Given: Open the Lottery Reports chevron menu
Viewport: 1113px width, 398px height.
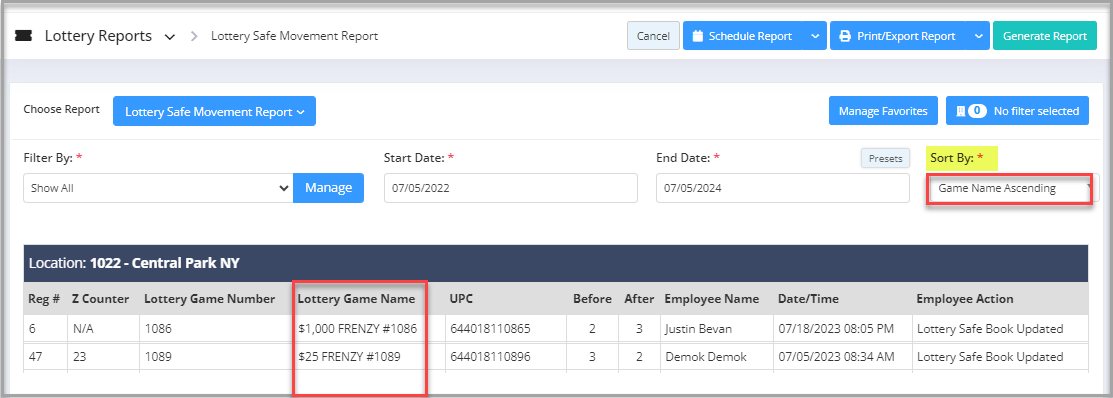Looking at the screenshot, I should tap(169, 37).
